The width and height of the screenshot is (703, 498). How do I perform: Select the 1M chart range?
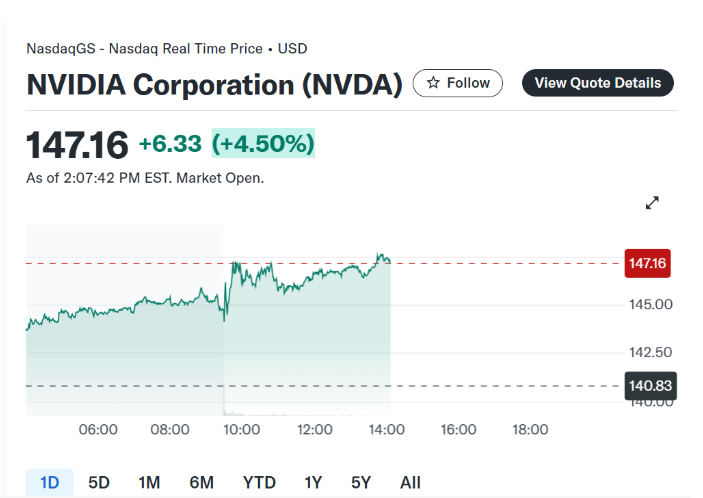click(149, 483)
